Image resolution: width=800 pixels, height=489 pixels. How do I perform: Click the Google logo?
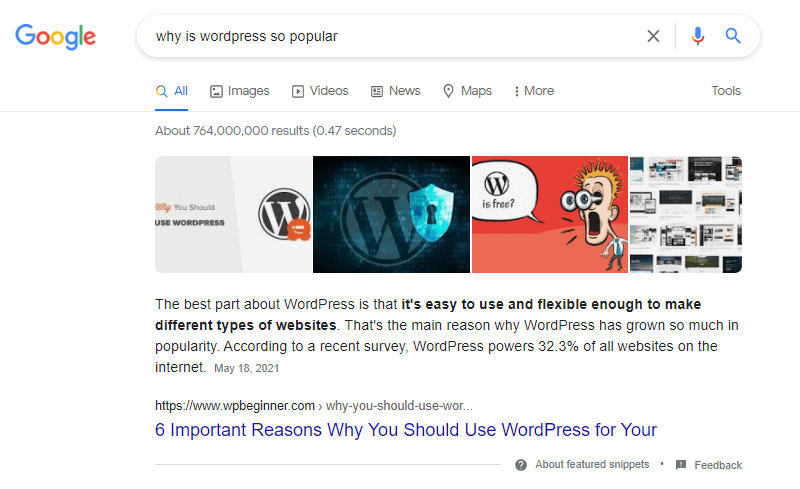point(55,37)
